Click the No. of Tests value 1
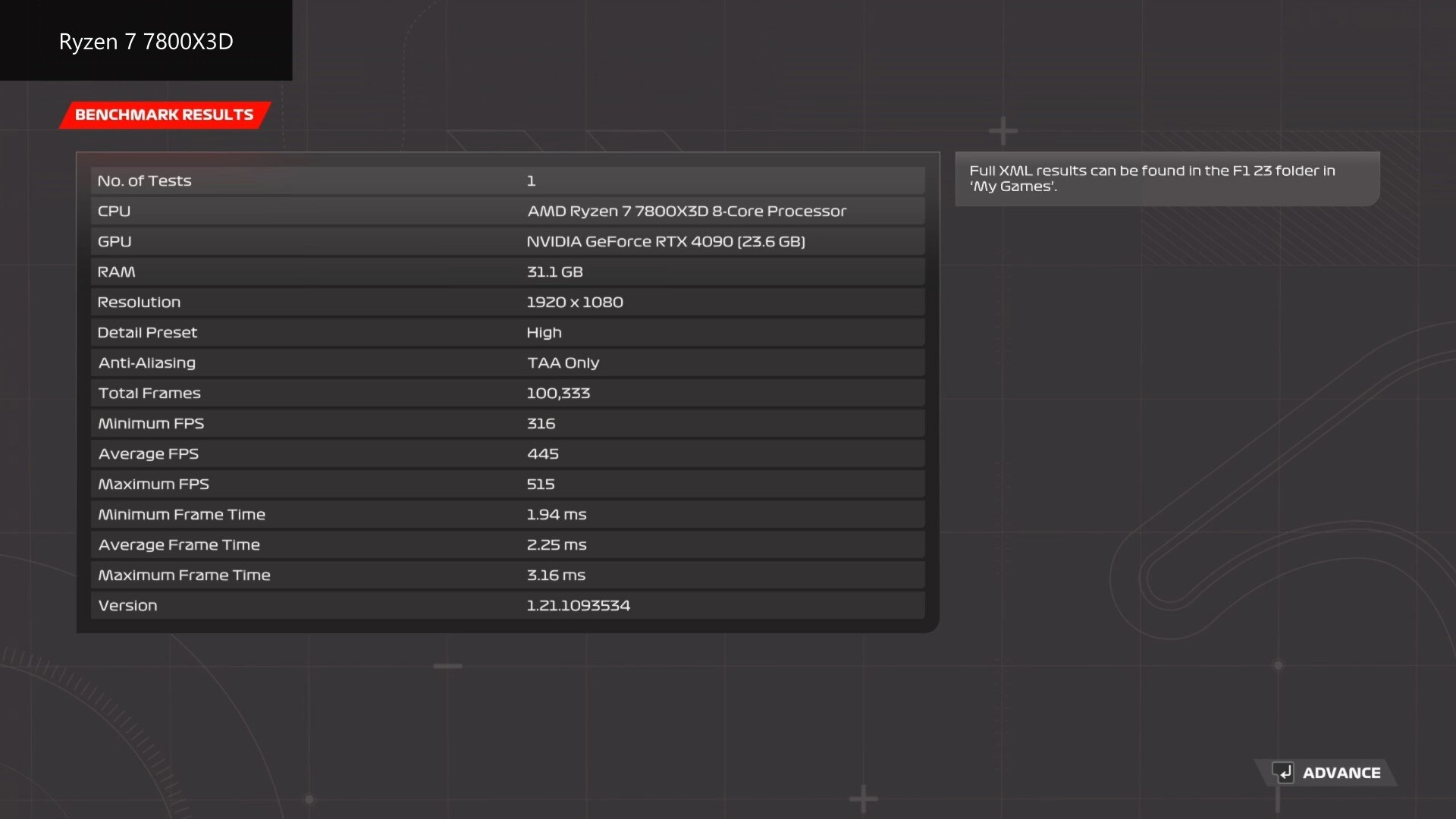Screen dimensions: 1456x819 point(531,181)
